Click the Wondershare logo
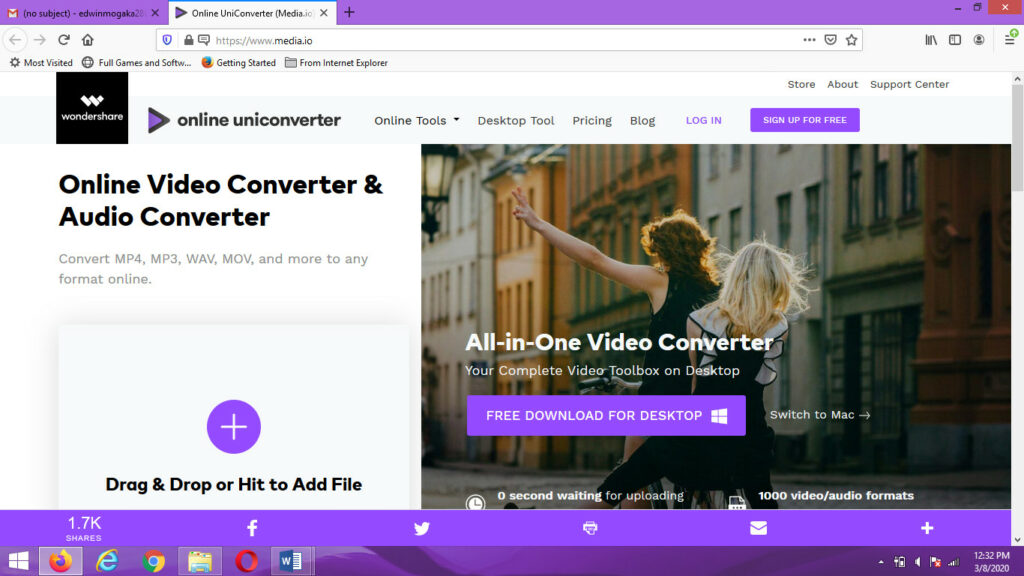 pyautogui.click(x=92, y=108)
